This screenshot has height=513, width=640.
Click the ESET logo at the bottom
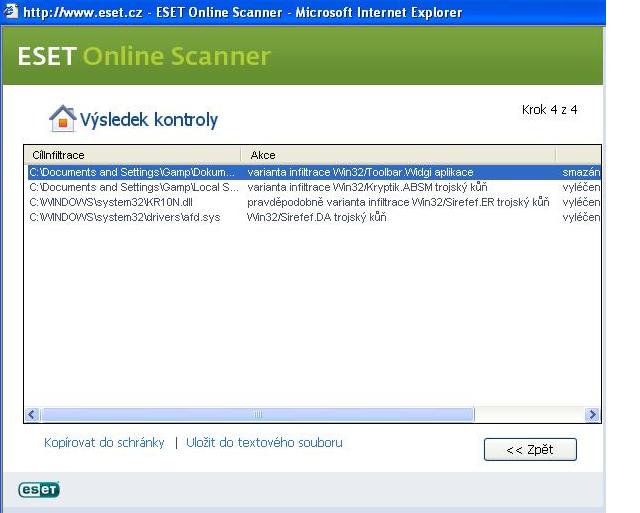tap(39, 489)
